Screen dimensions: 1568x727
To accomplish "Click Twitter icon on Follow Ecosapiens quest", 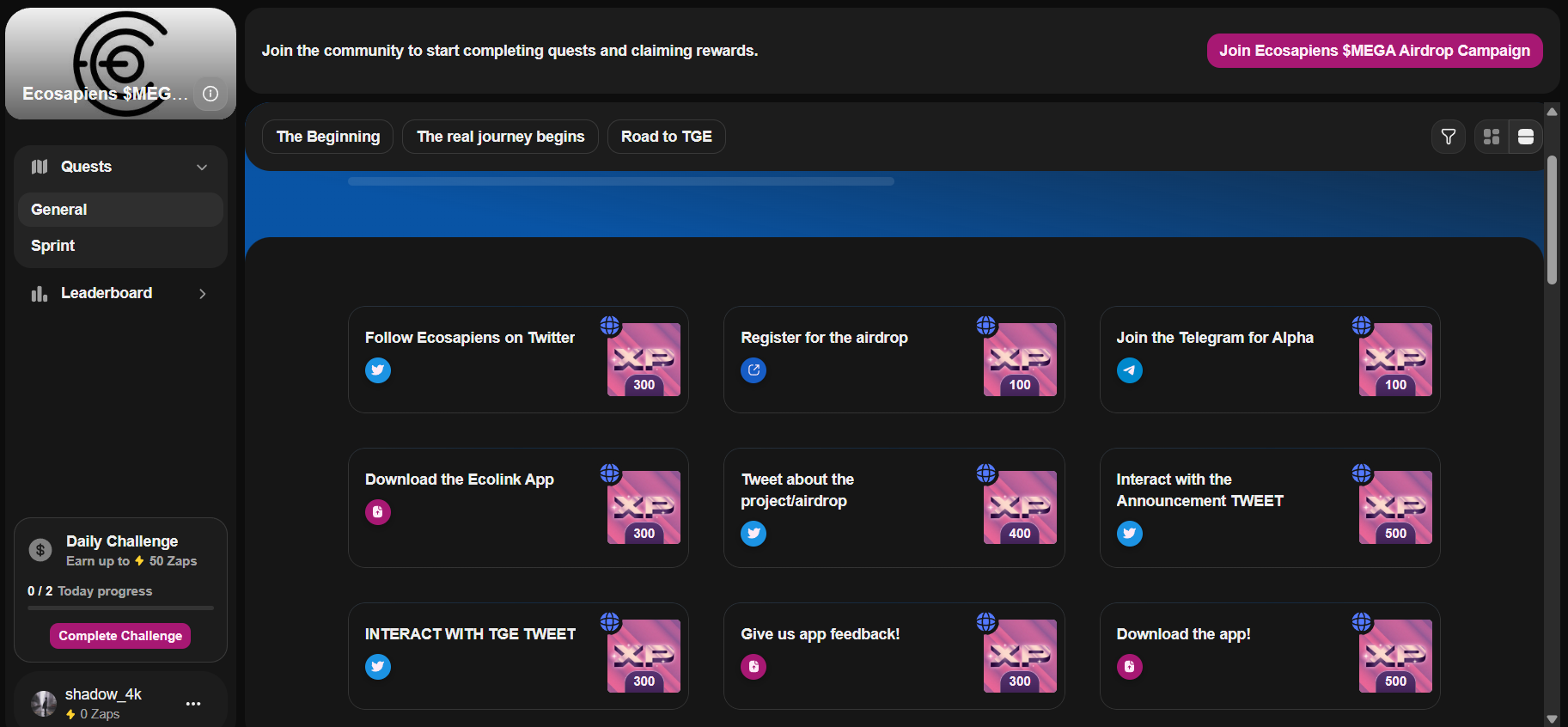I will 378,370.
